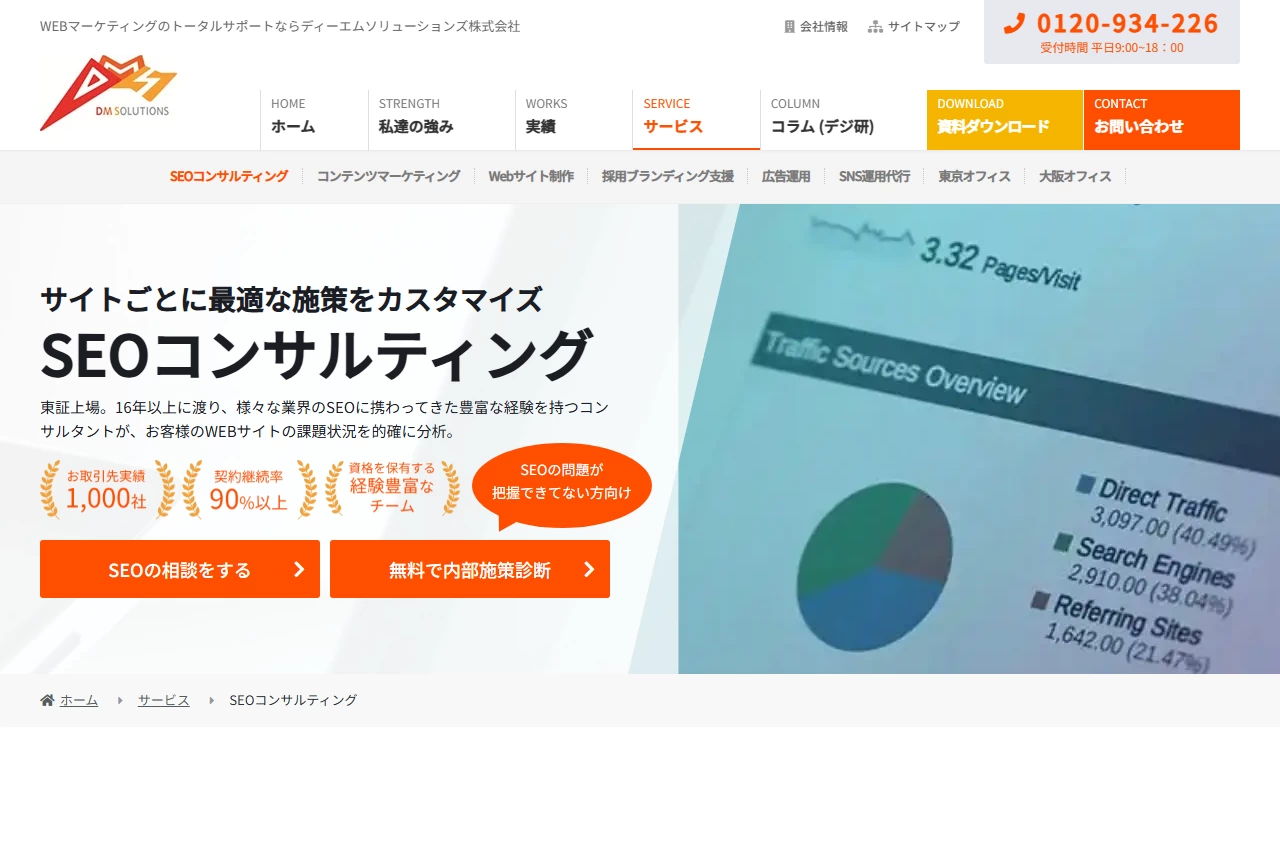Click the WEBマーケティングのトータルサポート tagline text
Image resolution: width=1280 pixels, height=860 pixels.
pos(280,26)
